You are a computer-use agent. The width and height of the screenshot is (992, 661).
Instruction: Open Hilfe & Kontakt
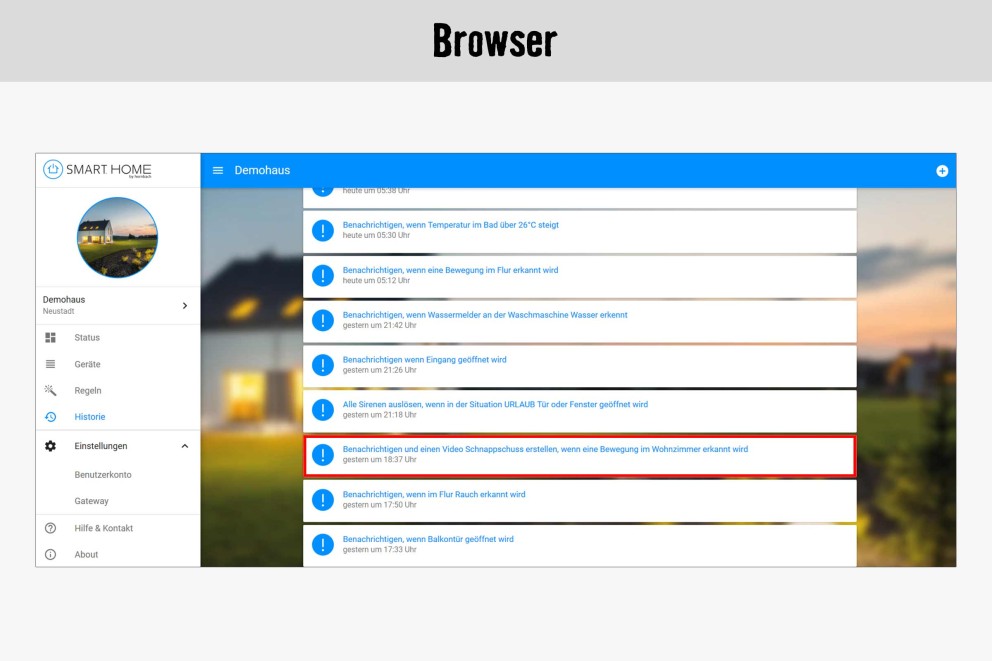(103, 528)
